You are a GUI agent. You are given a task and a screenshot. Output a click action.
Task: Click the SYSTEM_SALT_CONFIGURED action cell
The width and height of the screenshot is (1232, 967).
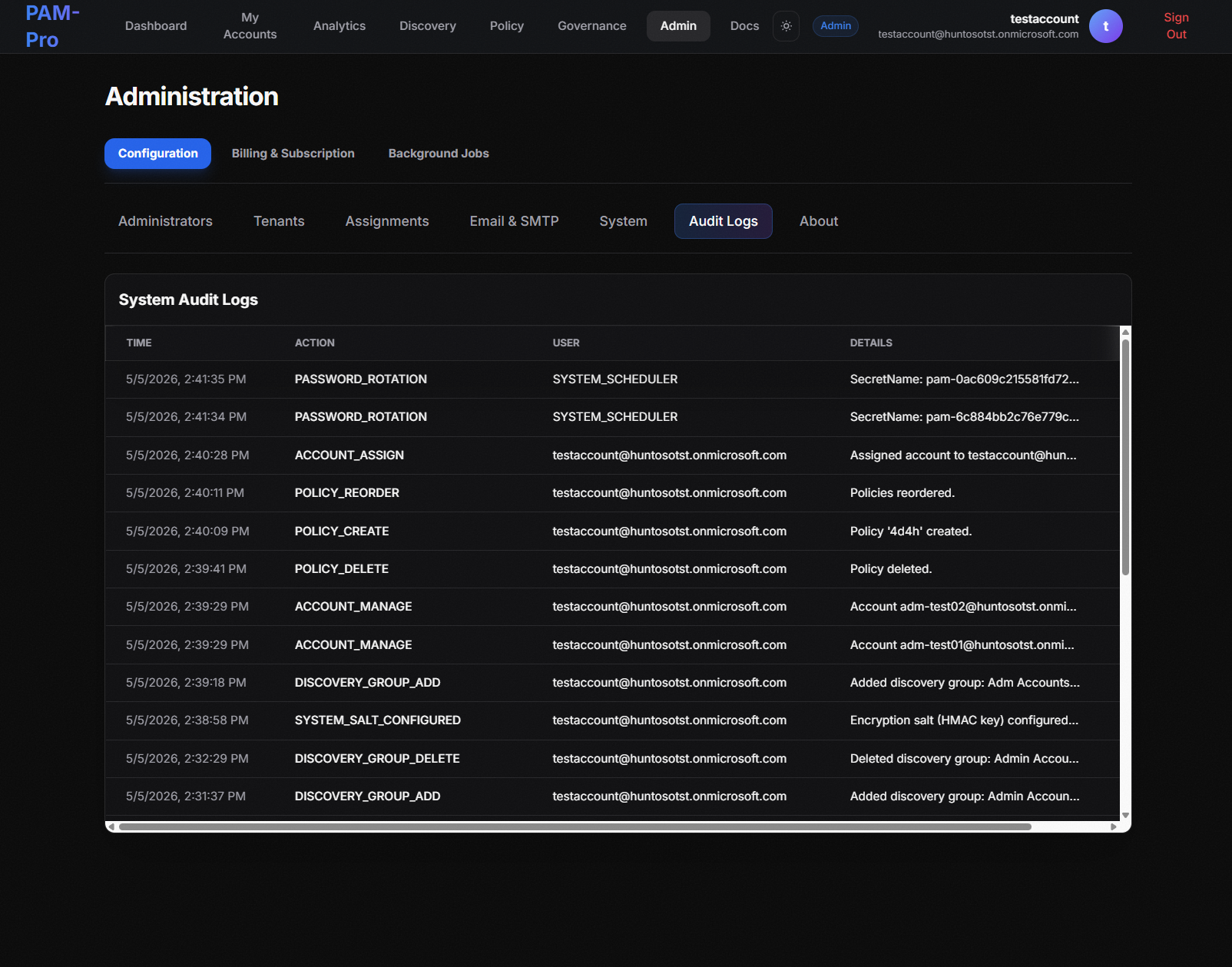(378, 720)
